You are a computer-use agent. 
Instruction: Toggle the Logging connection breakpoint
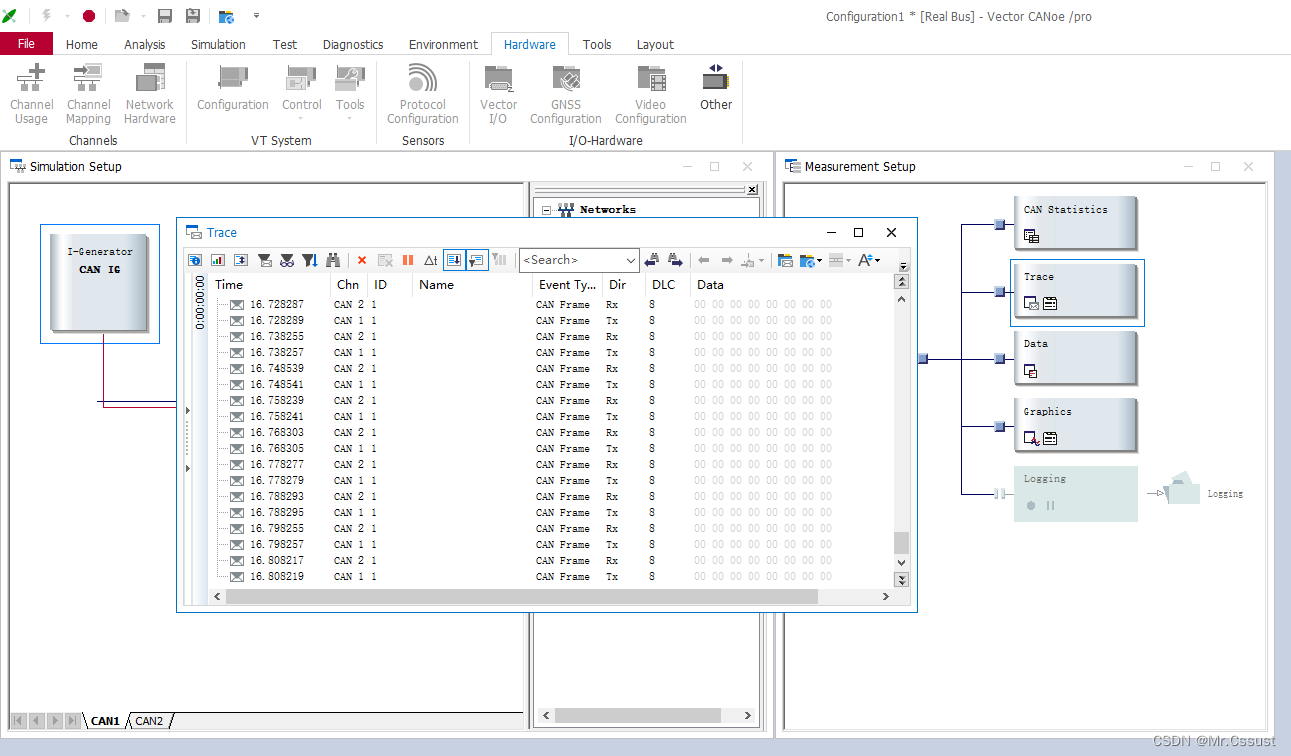1000,493
